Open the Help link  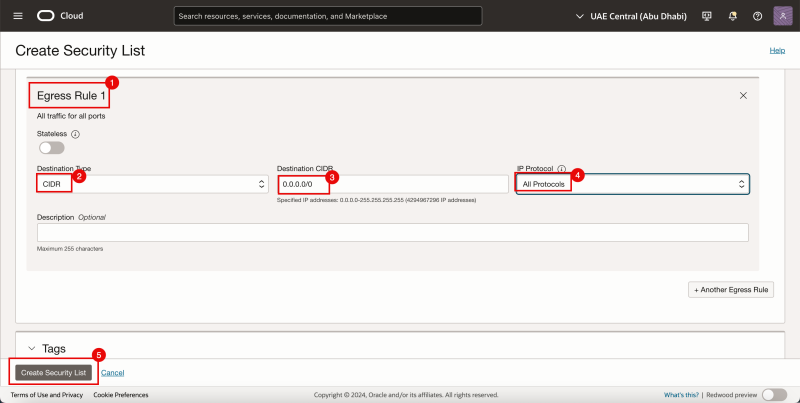[776, 50]
